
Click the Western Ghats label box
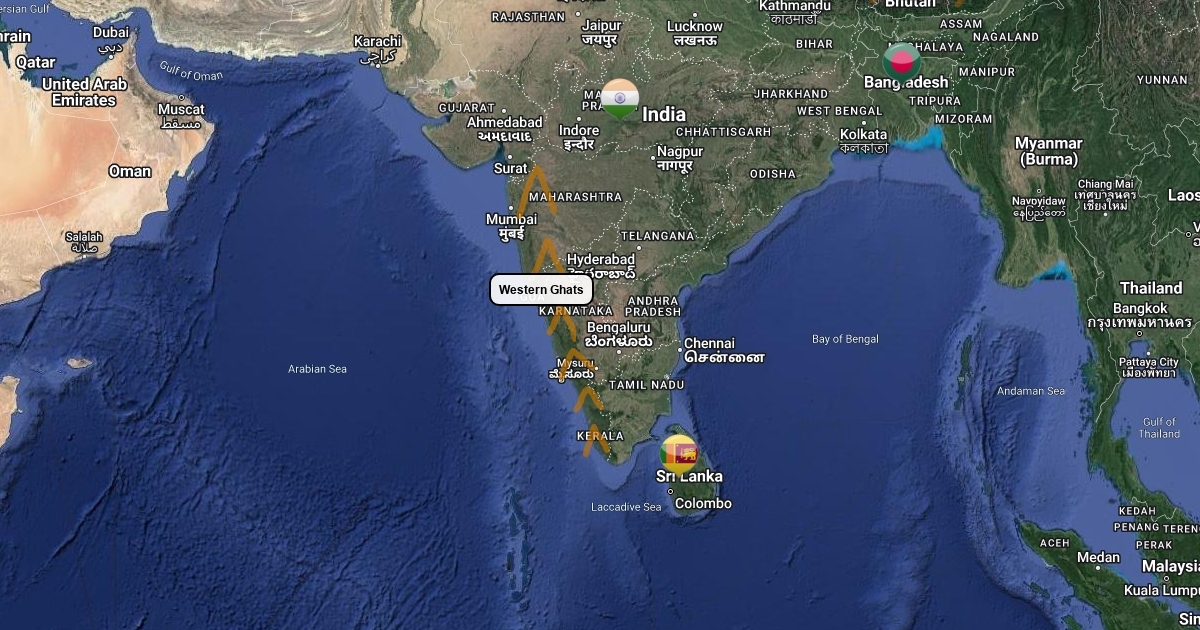(x=541, y=290)
